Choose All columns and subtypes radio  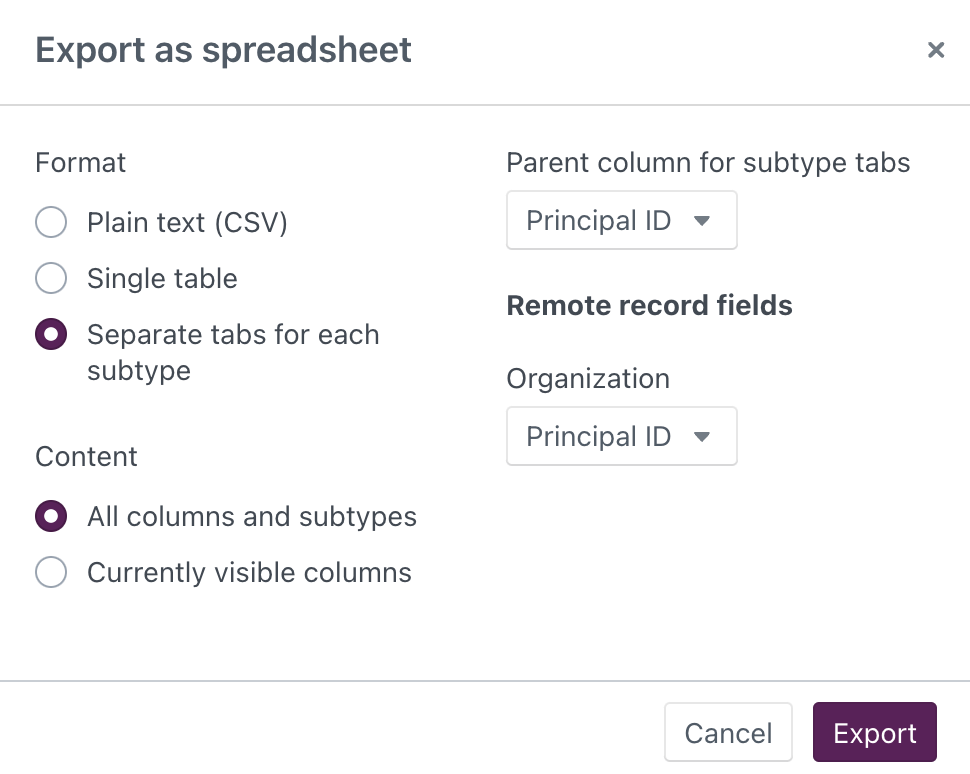51,516
